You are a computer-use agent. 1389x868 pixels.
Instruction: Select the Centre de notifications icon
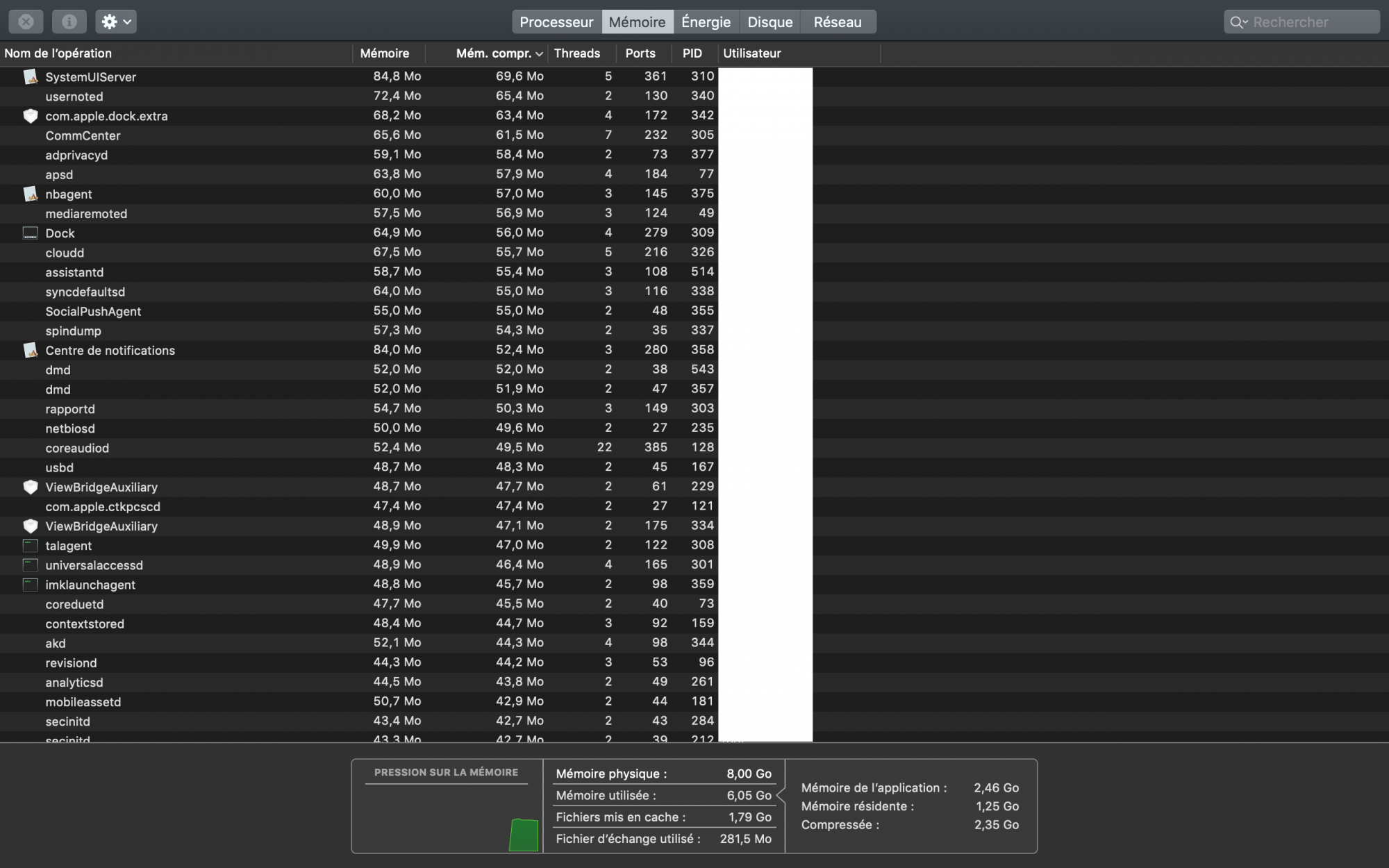click(30, 350)
